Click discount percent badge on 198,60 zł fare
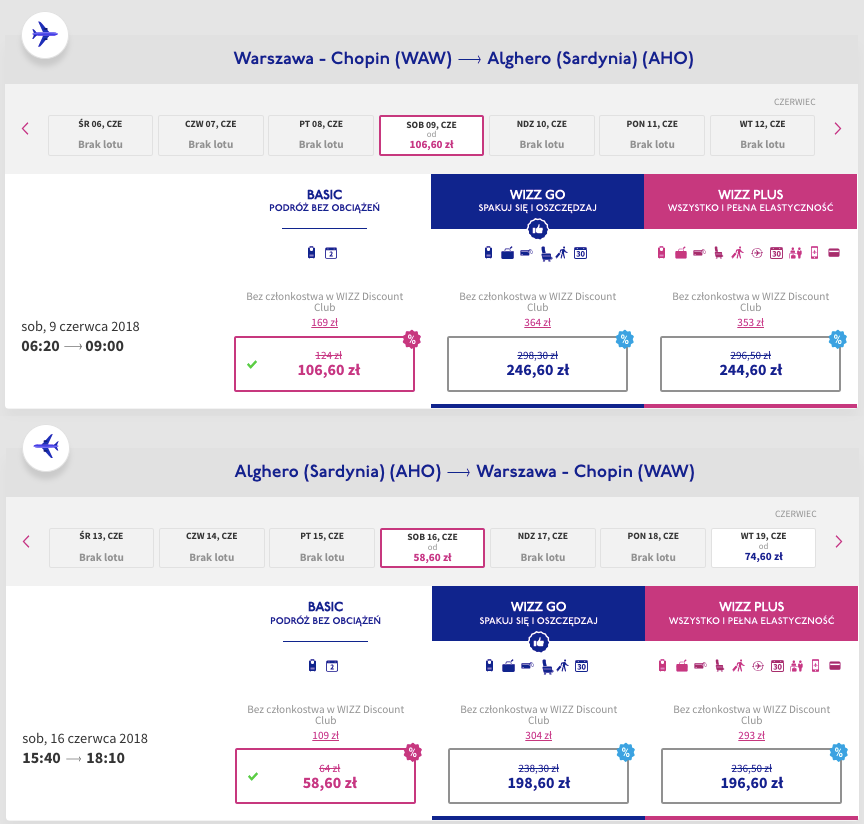The height and width of the screenshot is (824, 864). pos(625,752)
